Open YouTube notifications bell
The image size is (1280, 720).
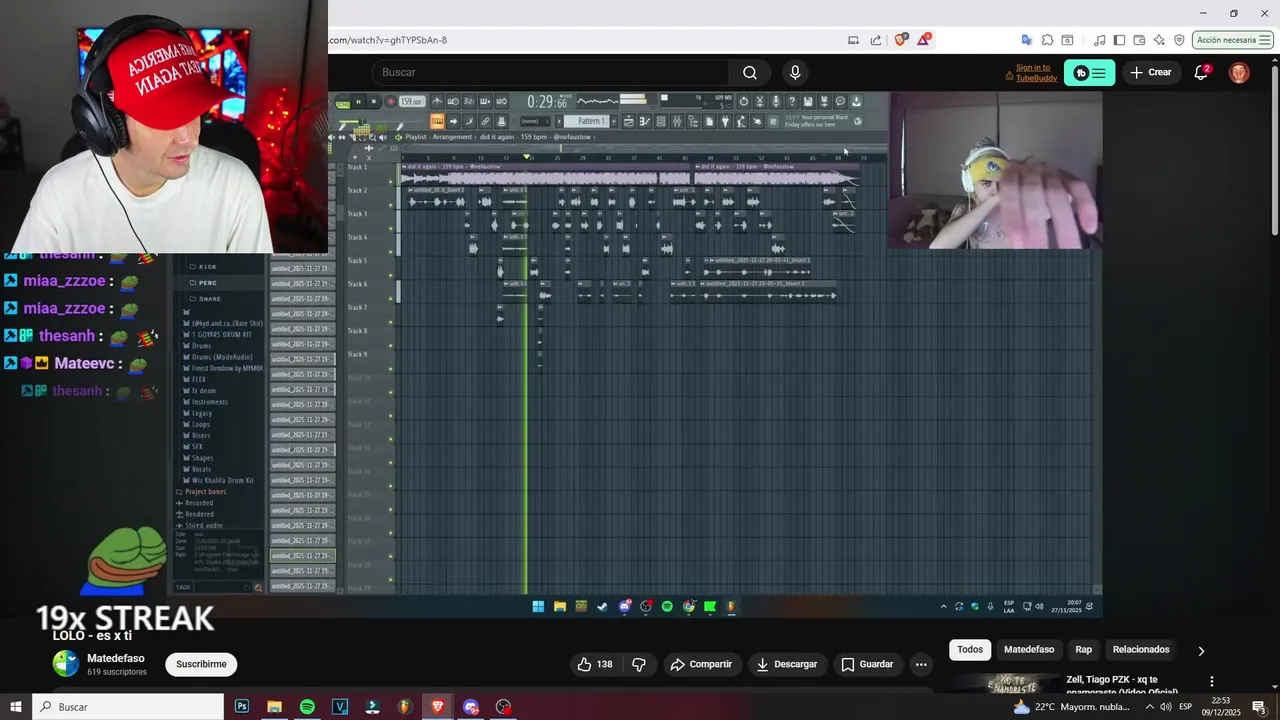coord(1201,72)
